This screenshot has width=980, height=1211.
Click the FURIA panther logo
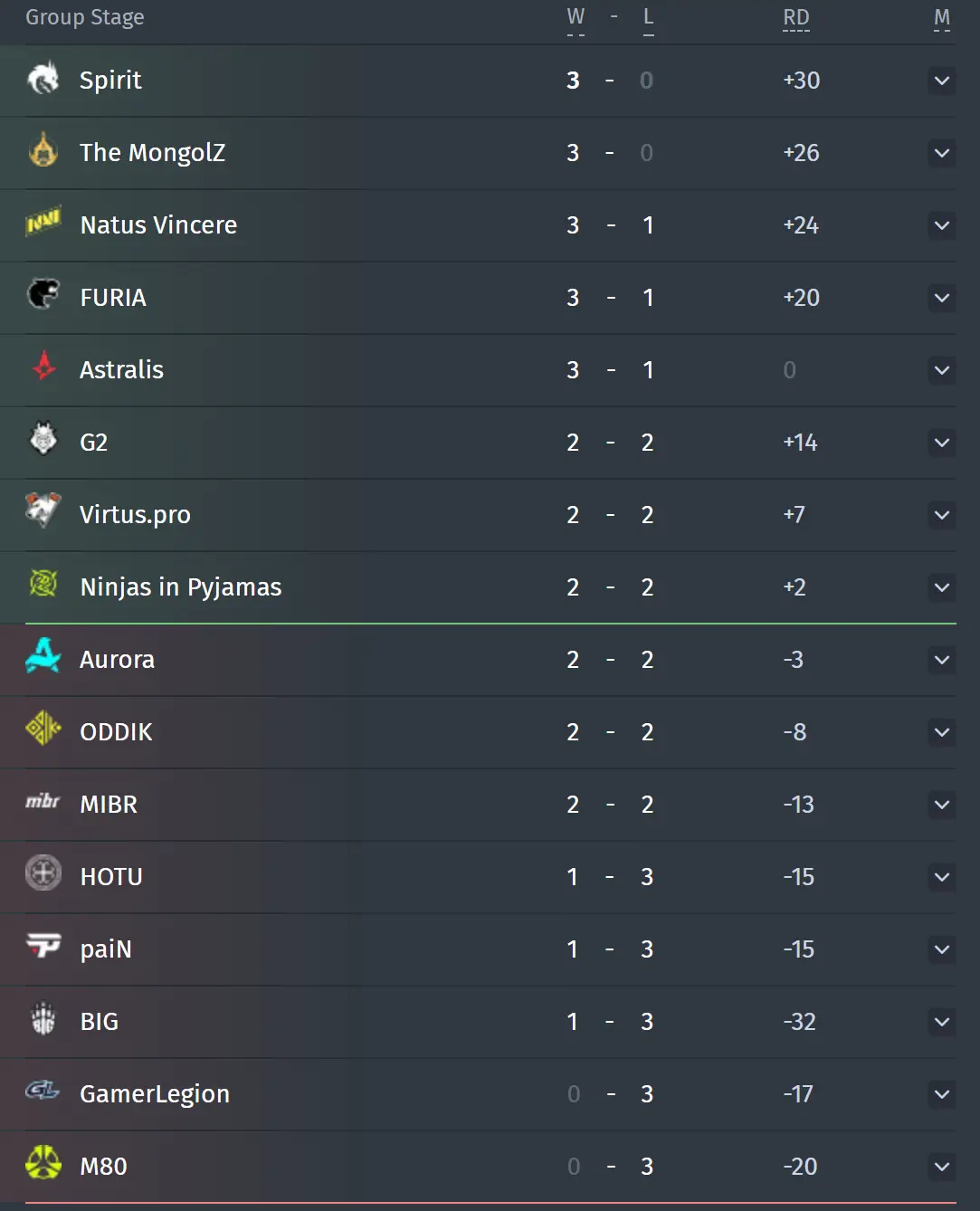(x=43, y=294)
